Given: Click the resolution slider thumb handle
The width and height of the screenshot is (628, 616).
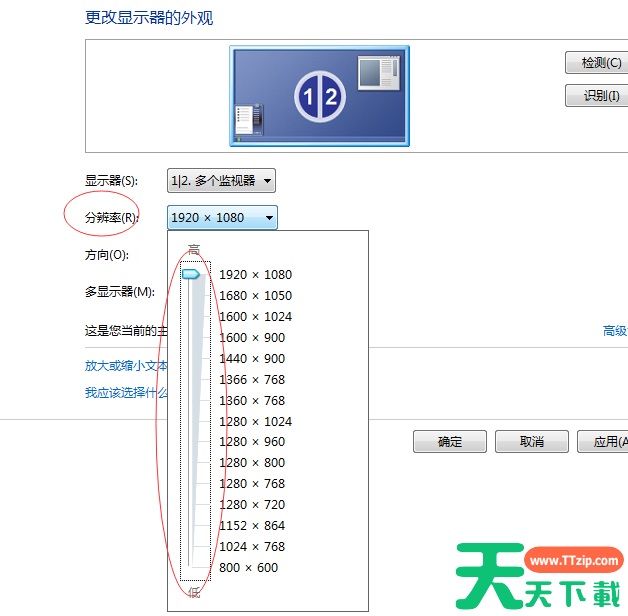Looking at the screenshot, I should 190,274.
